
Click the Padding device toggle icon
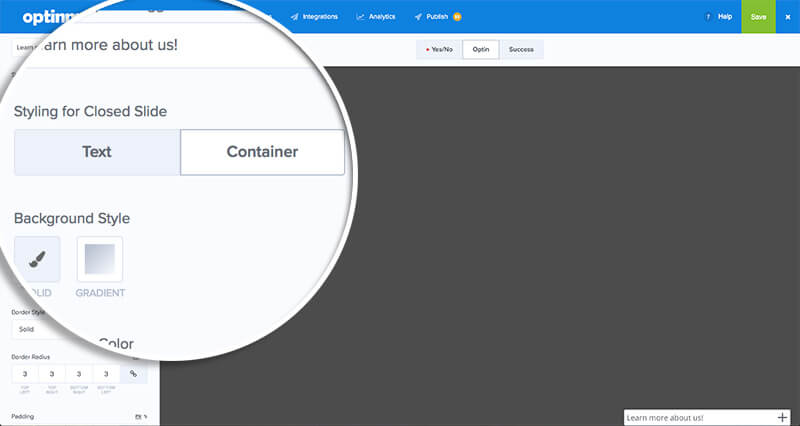point(138,417)
